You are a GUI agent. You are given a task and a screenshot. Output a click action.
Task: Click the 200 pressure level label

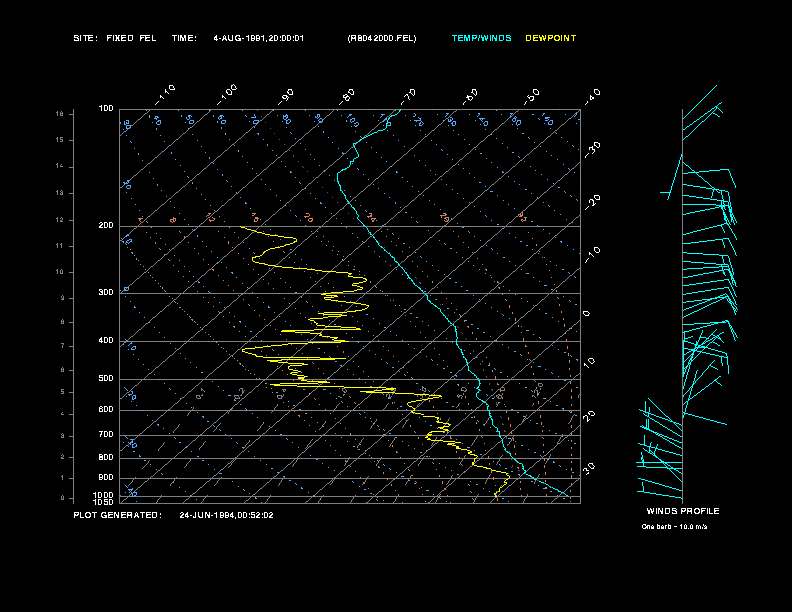click(106, 226)
